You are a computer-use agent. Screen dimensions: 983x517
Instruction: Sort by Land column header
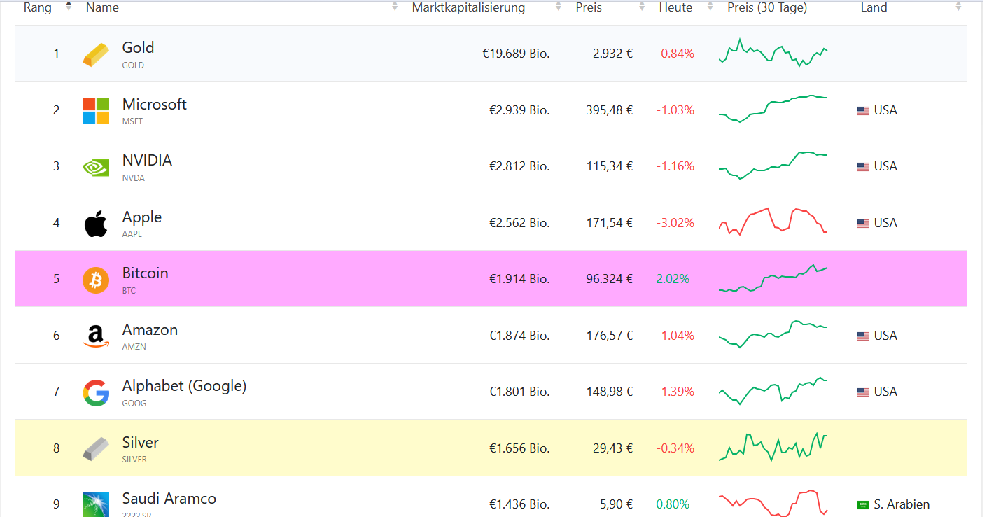(874, 8)
